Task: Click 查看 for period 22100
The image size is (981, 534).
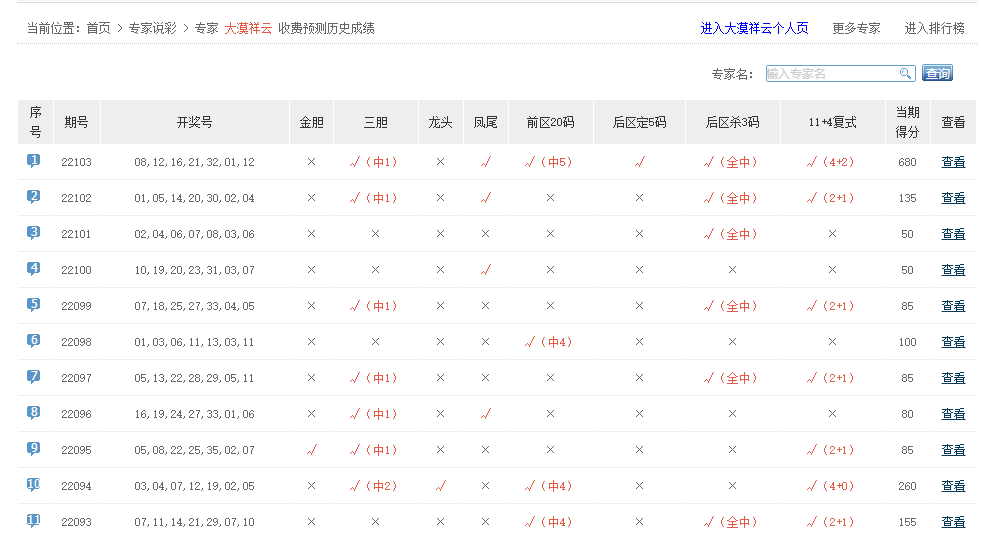Action: 953,270
